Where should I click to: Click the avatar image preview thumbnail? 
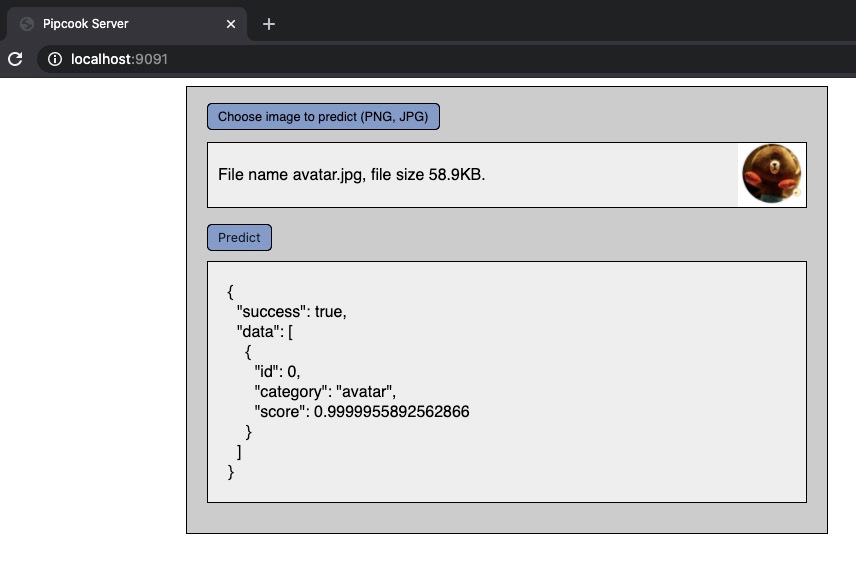tap(771, 174)
